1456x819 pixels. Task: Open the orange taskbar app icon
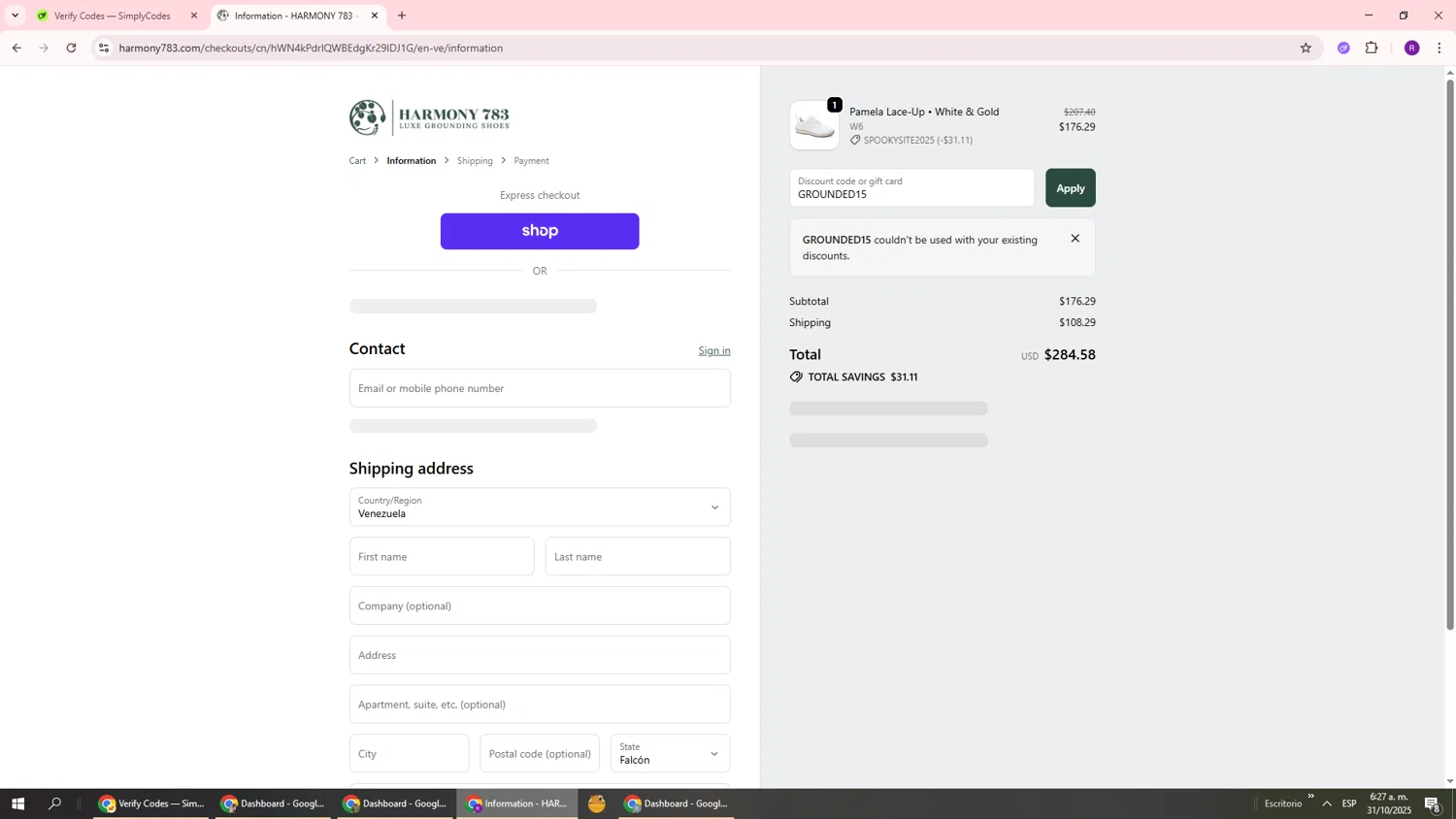[x=597, y=803]
